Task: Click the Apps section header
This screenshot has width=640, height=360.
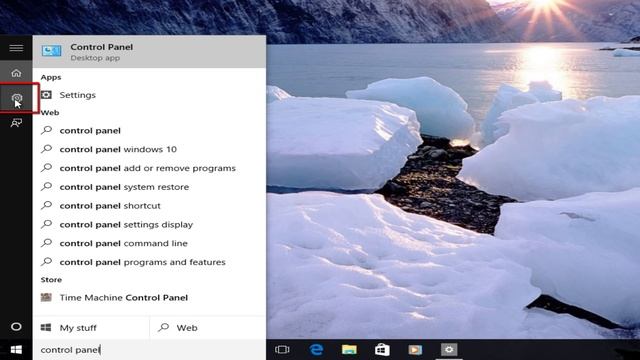Action: coord(51,77)
